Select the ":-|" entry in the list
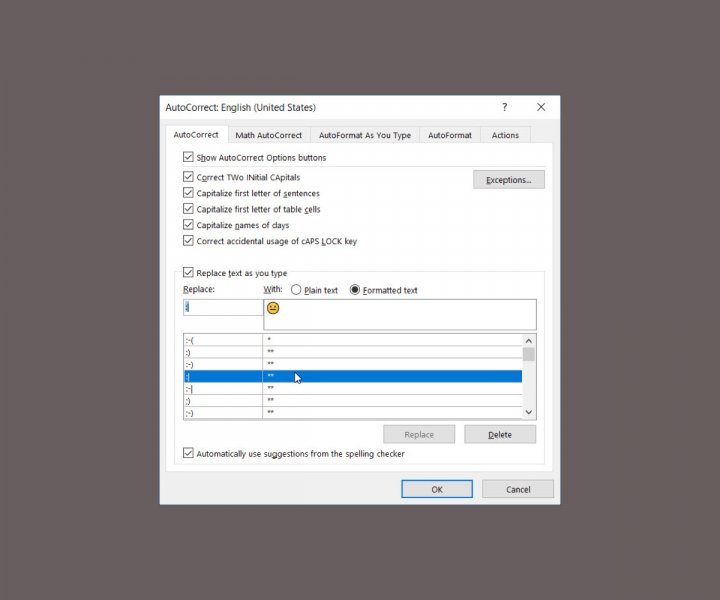The height and width of the screenshot is (600, 720). coord(353,389)
